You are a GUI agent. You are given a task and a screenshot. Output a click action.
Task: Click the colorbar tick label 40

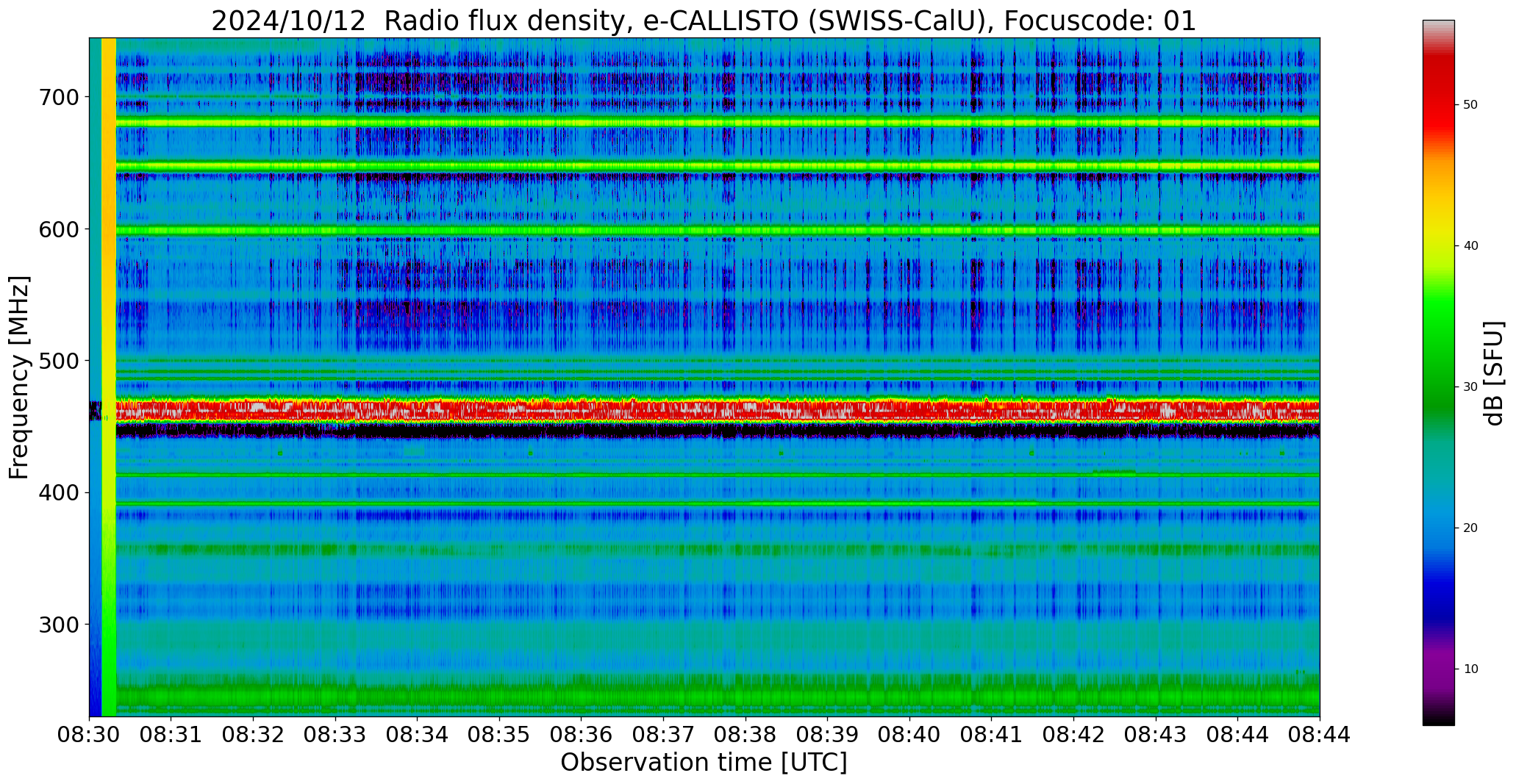(x=1470, y=246)
